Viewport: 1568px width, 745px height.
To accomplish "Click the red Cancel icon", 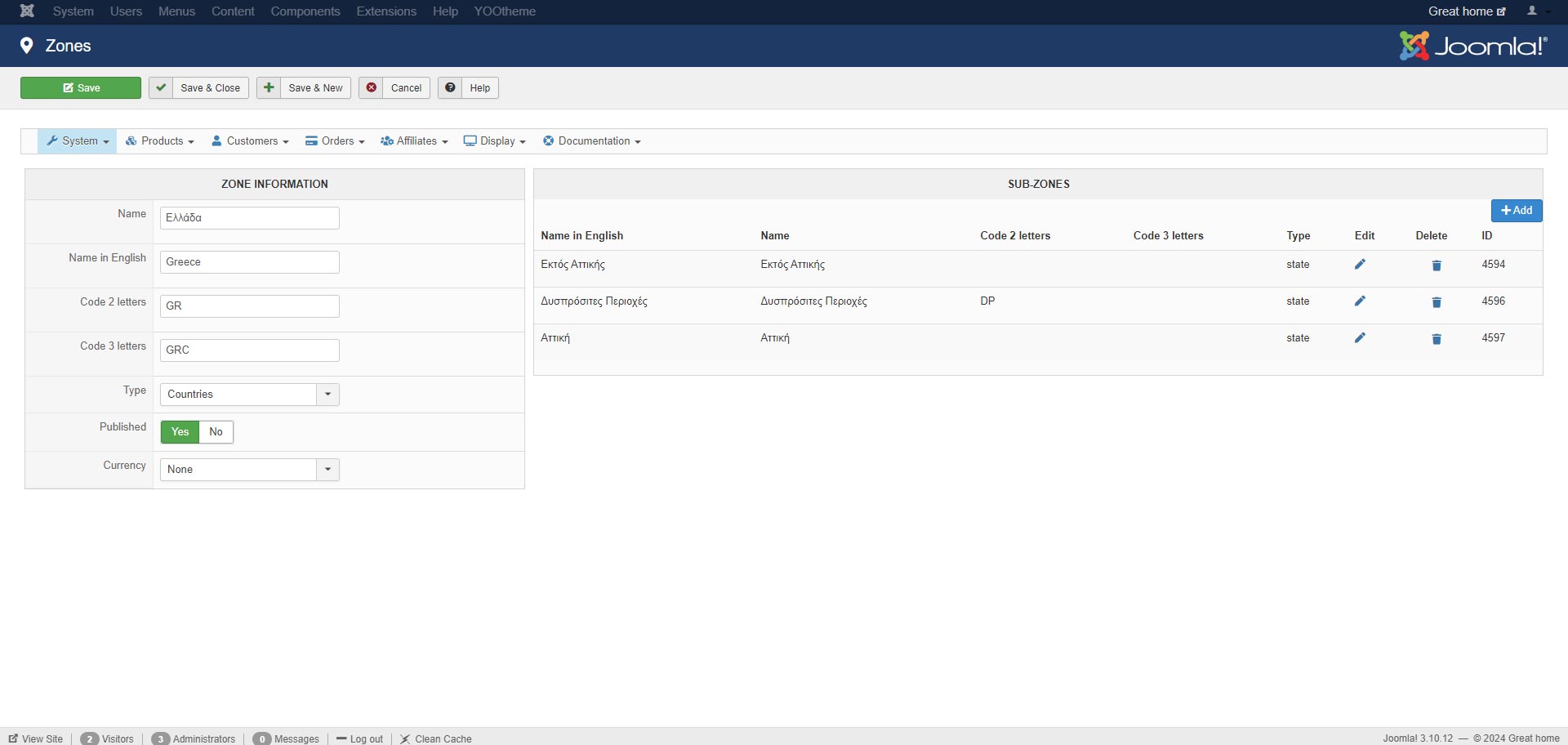I will point(372,88).
